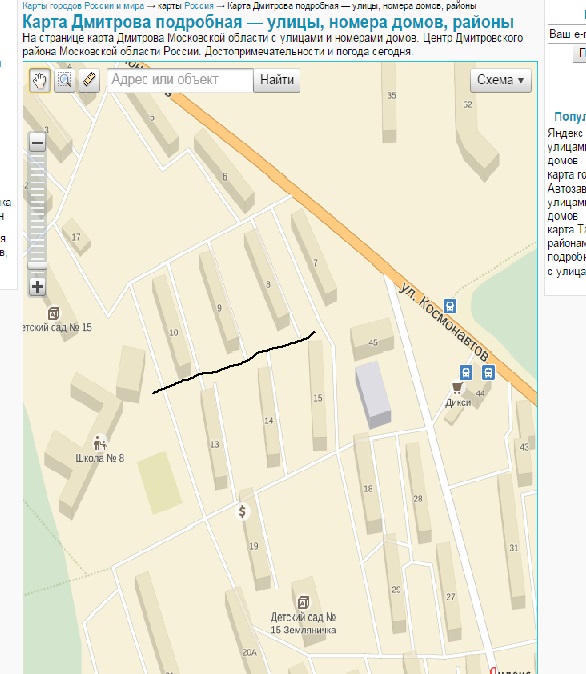Click the Земляничка kindergarten icon
The image size is (586, 674).
pos(303,602)
